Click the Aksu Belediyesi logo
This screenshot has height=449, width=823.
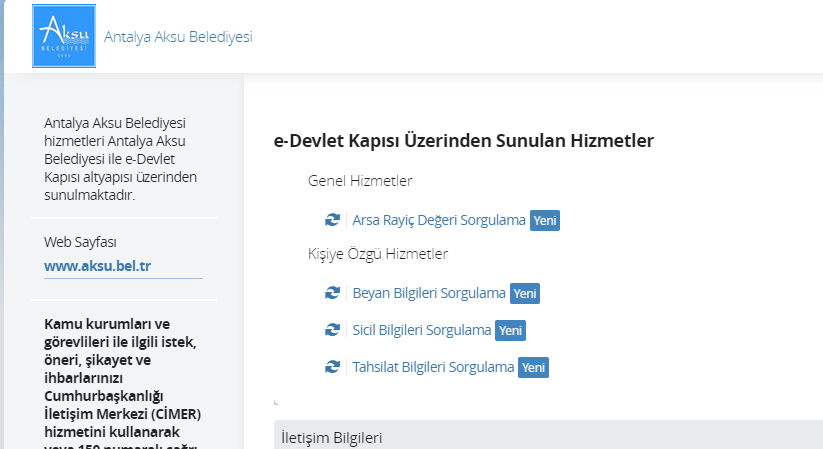(64, 36)
